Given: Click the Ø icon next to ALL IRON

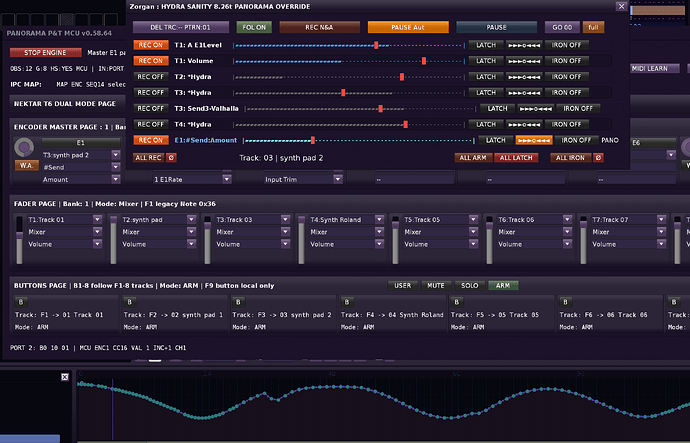Looking at the screenshot, I should (x=598, y=157).
